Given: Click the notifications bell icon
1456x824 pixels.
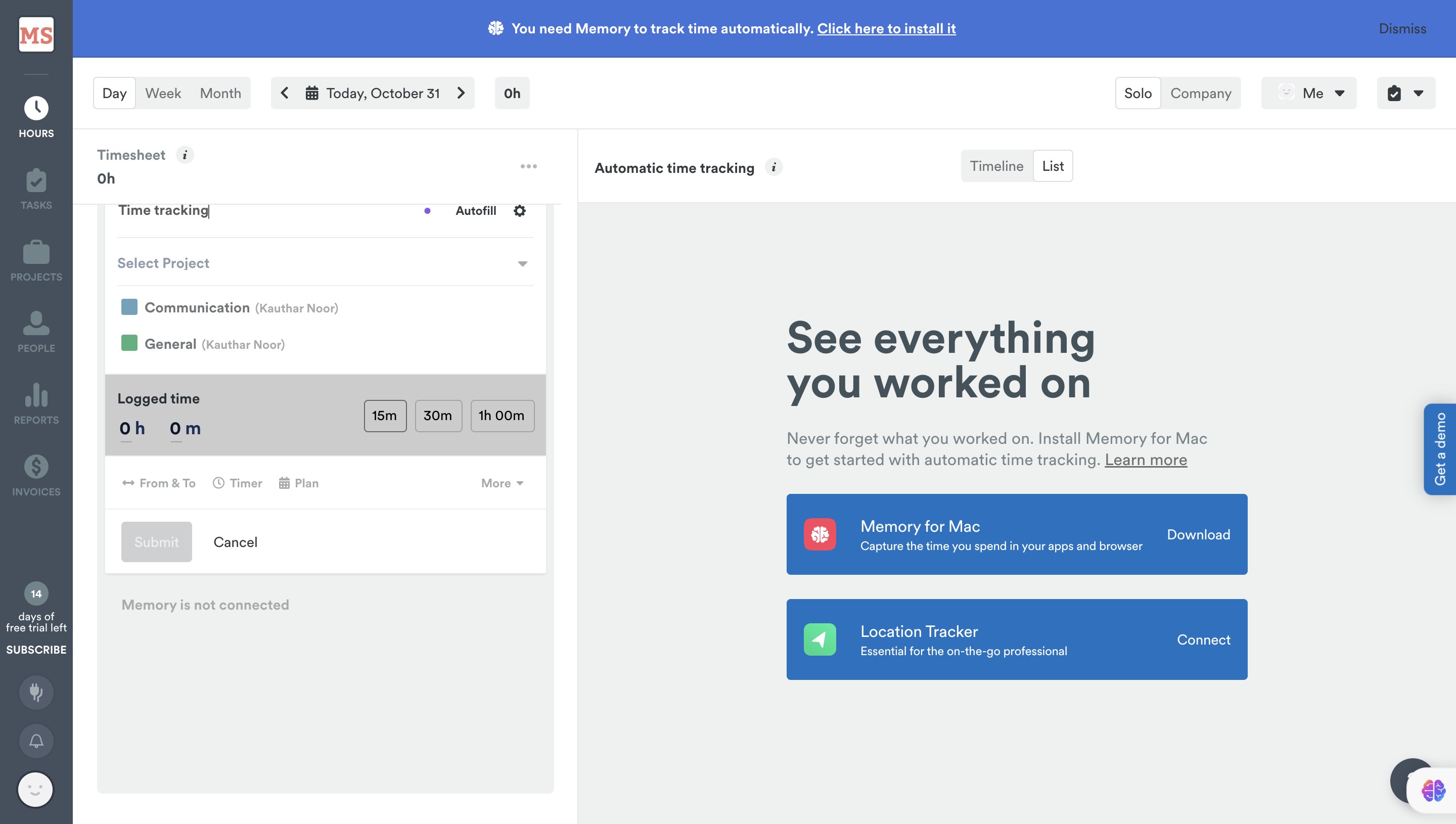Looking at the screenshot, I should [36, 740].
